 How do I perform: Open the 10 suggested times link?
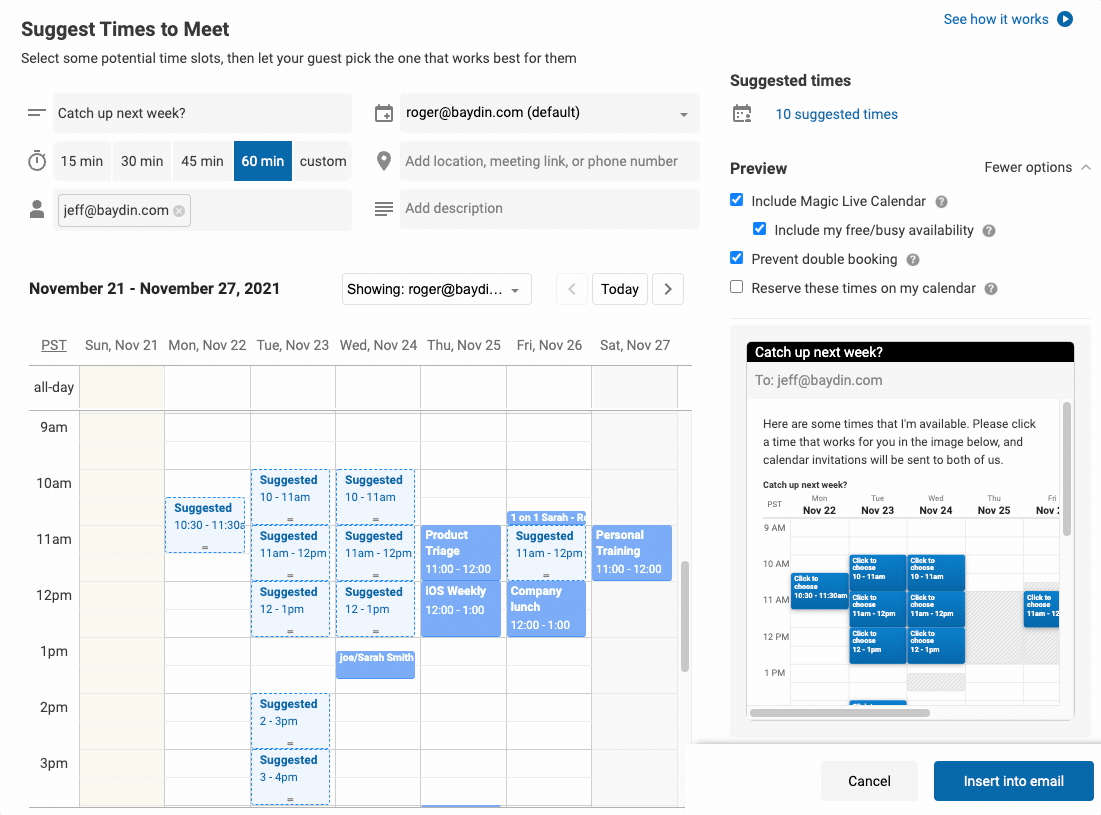(836, 114)
